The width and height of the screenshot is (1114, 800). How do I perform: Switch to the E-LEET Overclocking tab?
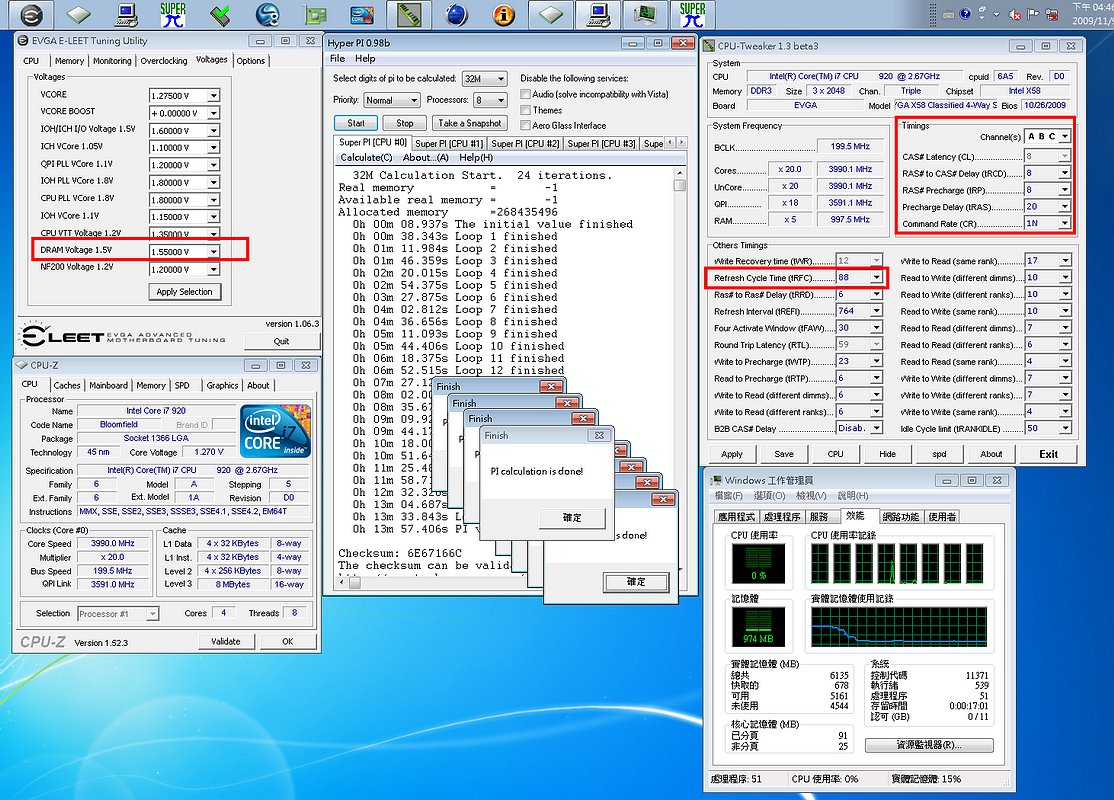pyautogui.click(x=164, y=61)
